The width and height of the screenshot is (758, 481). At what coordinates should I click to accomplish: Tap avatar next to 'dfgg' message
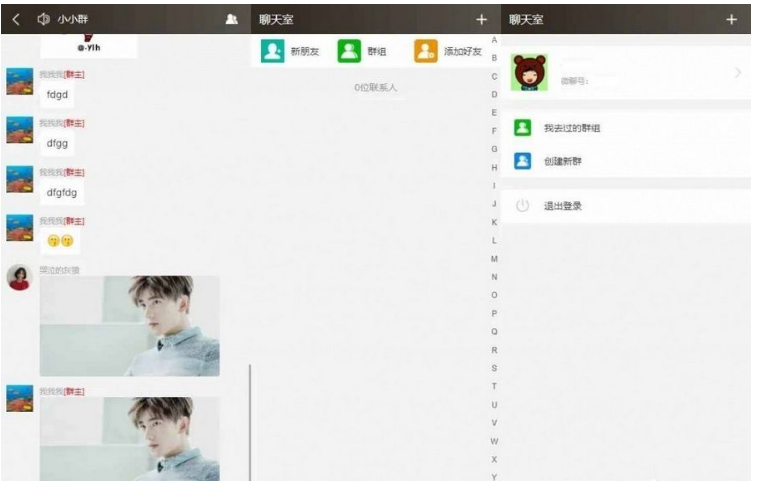20,130
